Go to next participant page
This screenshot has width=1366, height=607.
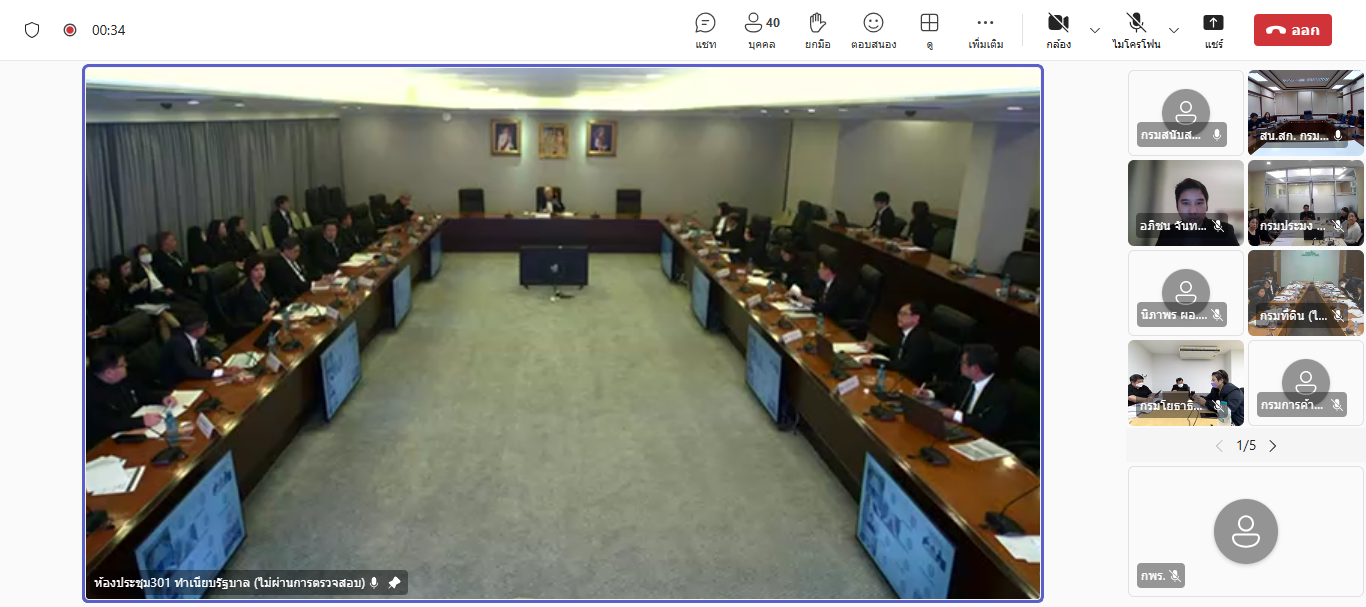point(1273,446)
